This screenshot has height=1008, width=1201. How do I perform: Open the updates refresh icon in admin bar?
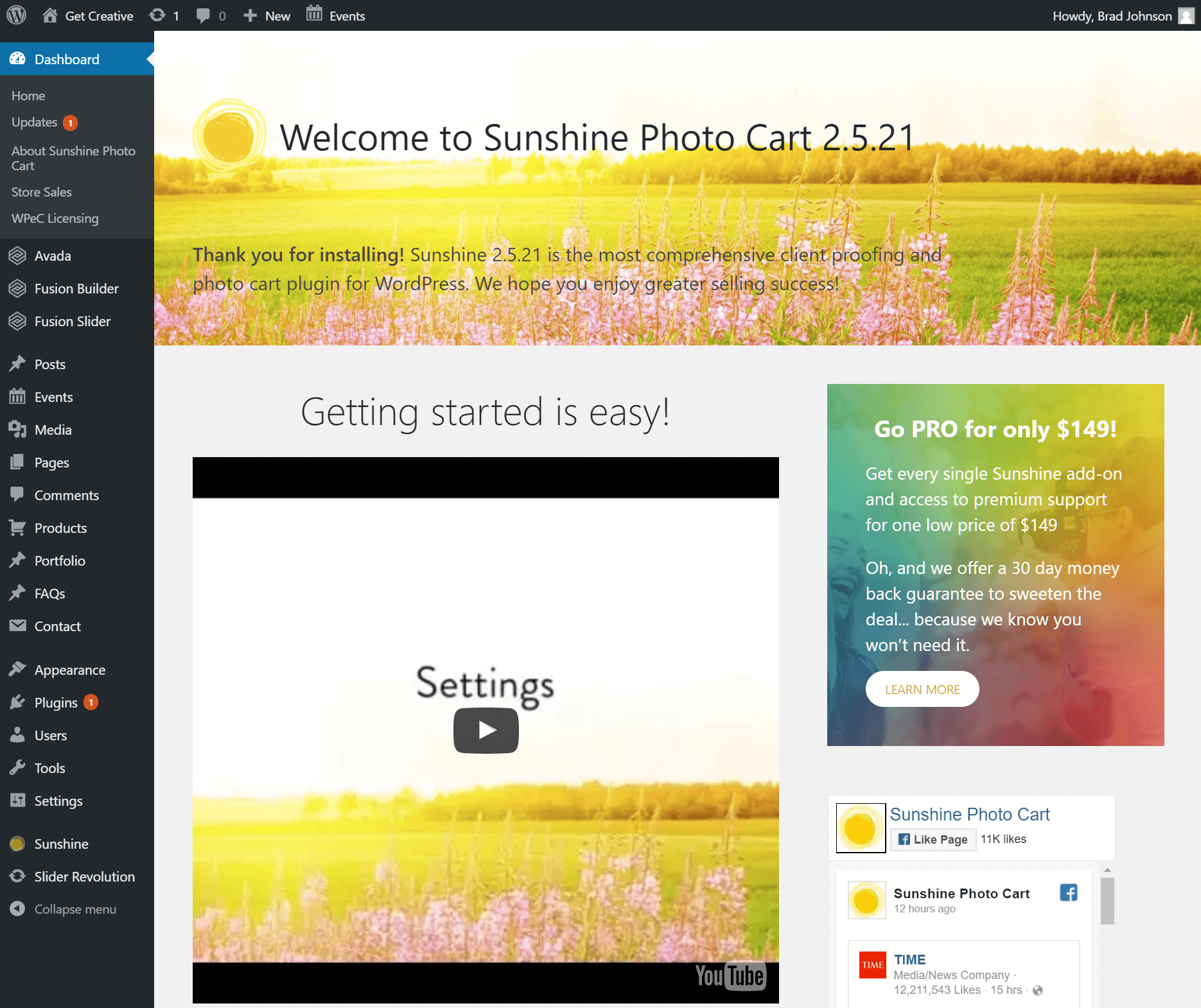(x=157, y=15)
